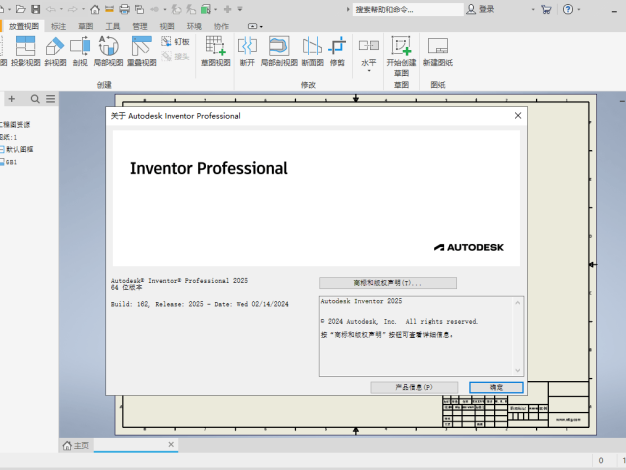Click the browser panel plus icon
This screenshot has height=470, width=626.
click(12, 99)
